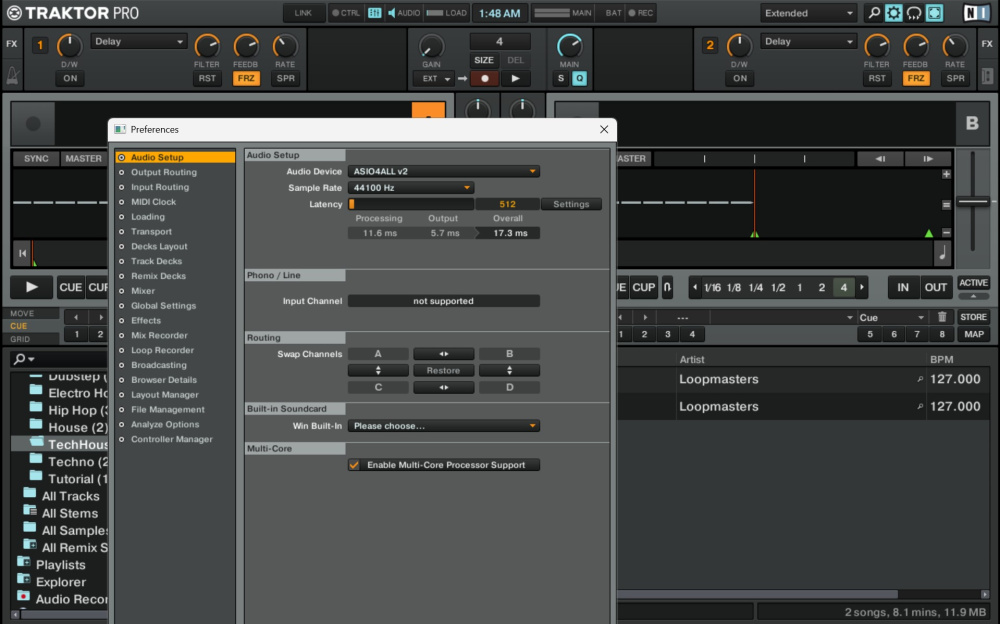Click the trash icon next to Cue dropdown
1000x624 pixels.
(x=941, y=317)
